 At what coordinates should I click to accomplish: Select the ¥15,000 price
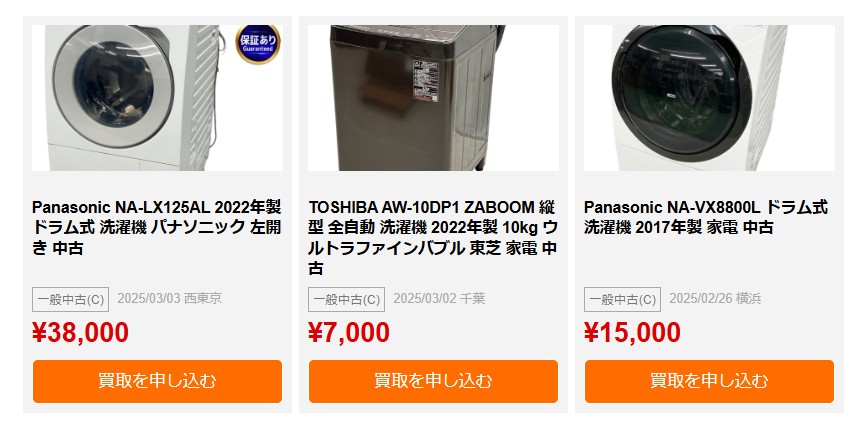(x=633, y=333)
